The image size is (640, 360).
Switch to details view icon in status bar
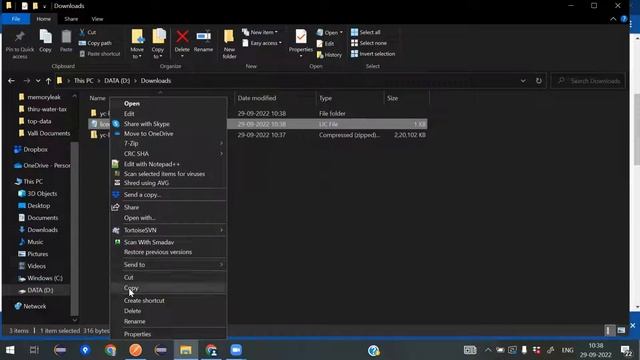[609, 330]
